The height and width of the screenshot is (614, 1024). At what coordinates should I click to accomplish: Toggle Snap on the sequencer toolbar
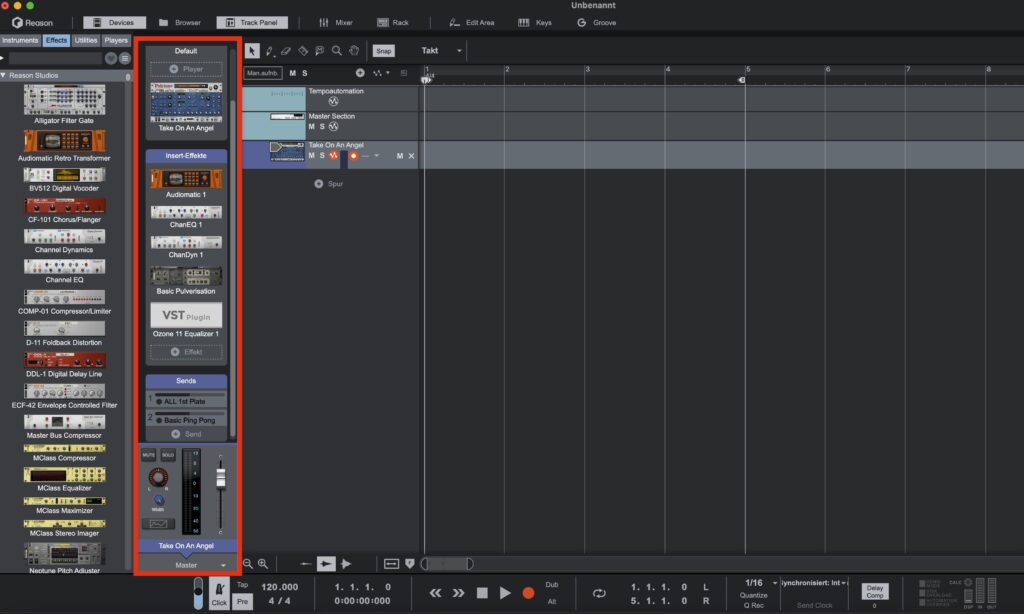tap(383, 50)
